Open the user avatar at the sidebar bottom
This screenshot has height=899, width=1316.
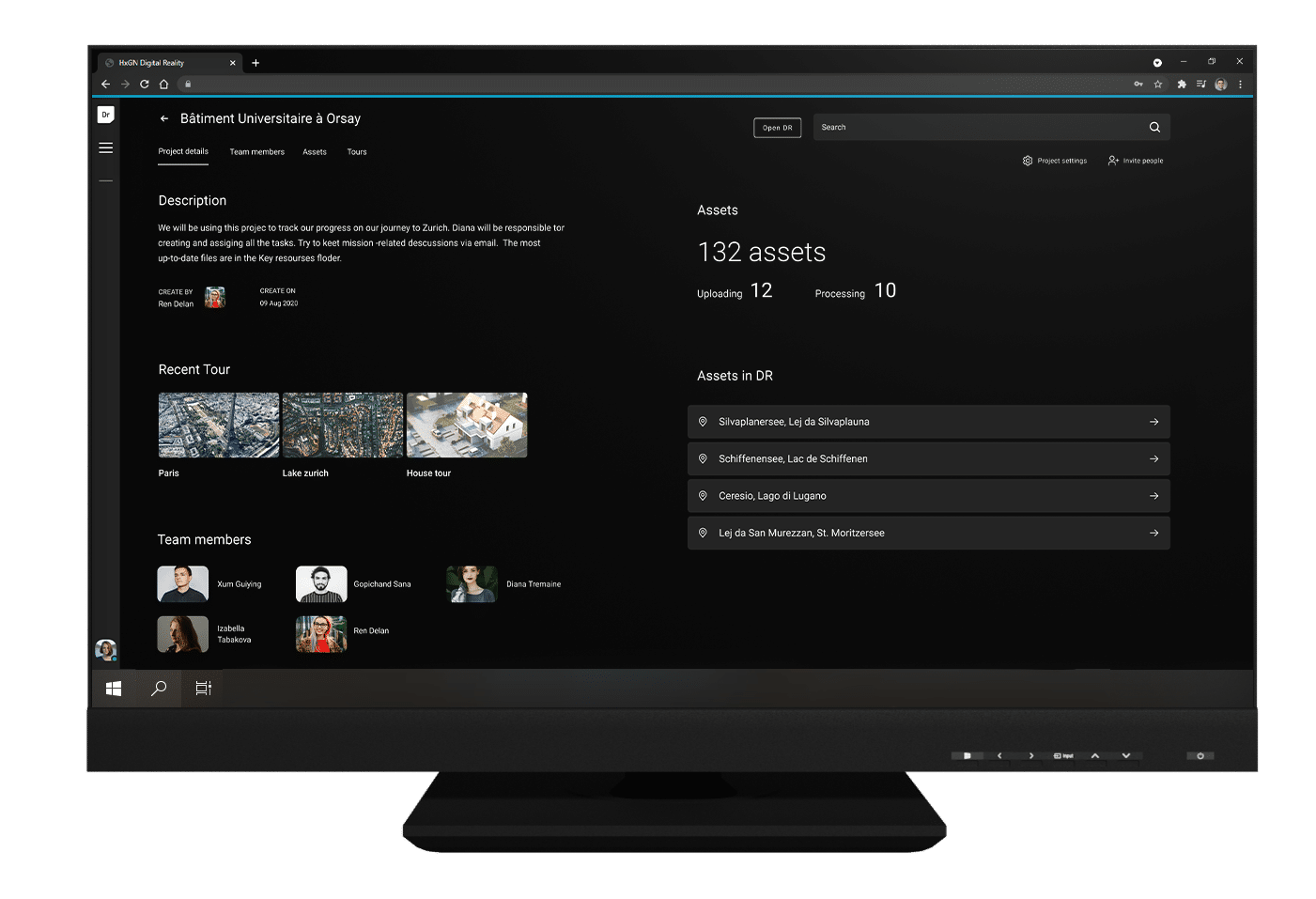click(x=106, y=649)
